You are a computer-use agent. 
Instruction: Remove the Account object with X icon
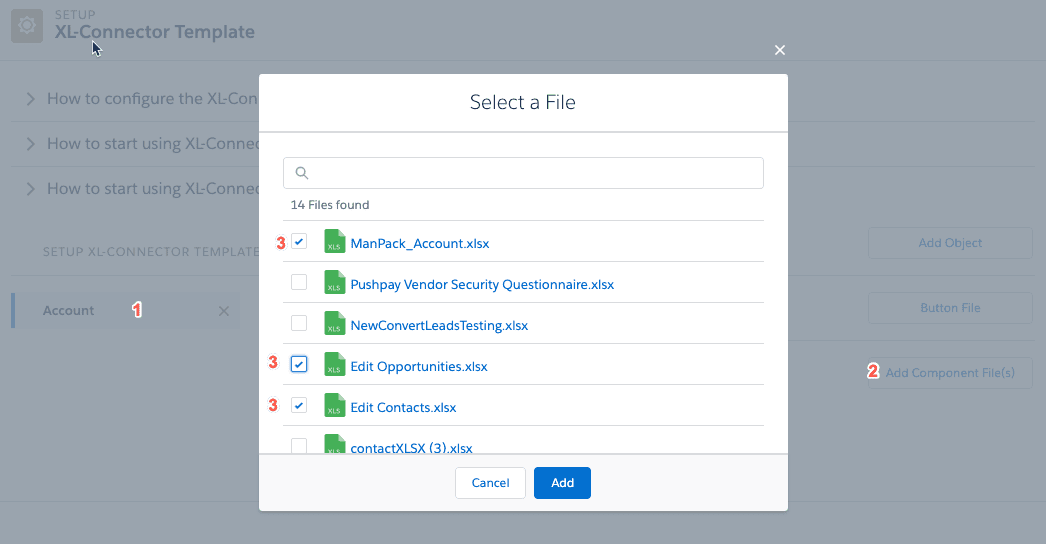pos(223,311)
